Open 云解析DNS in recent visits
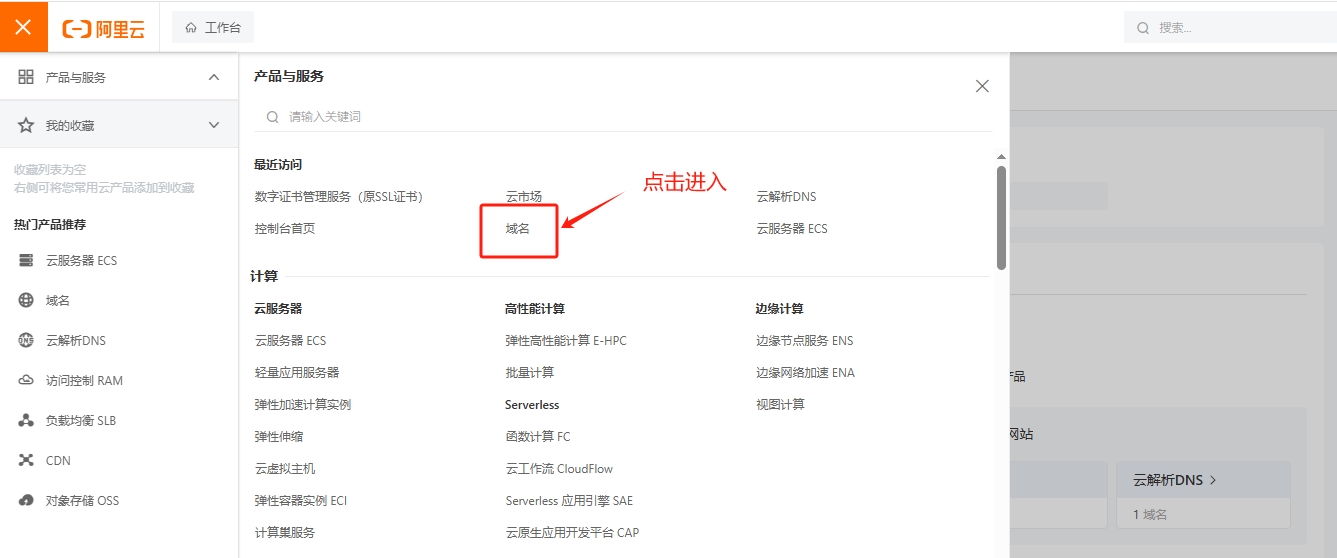The height and width of the screenshot is (558, 1337). tap(787, 196)
